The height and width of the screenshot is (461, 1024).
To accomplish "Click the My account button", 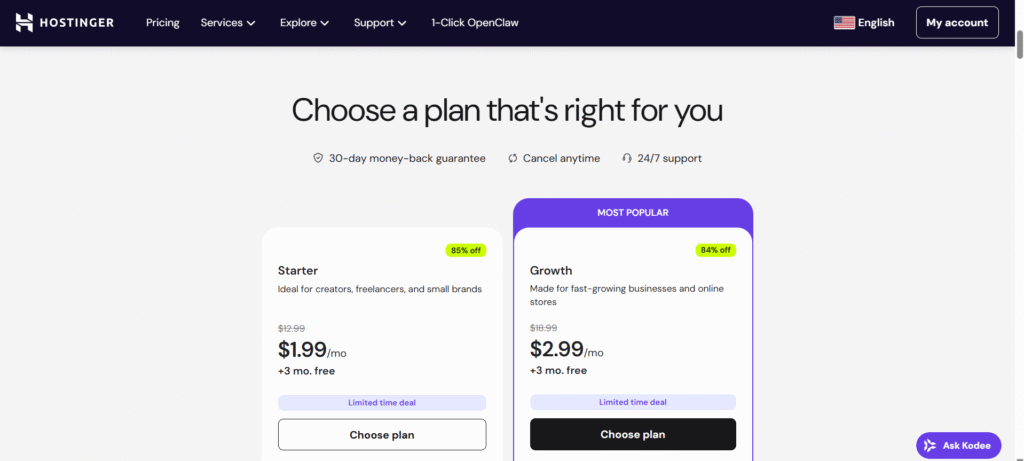I will pos(957,22).
